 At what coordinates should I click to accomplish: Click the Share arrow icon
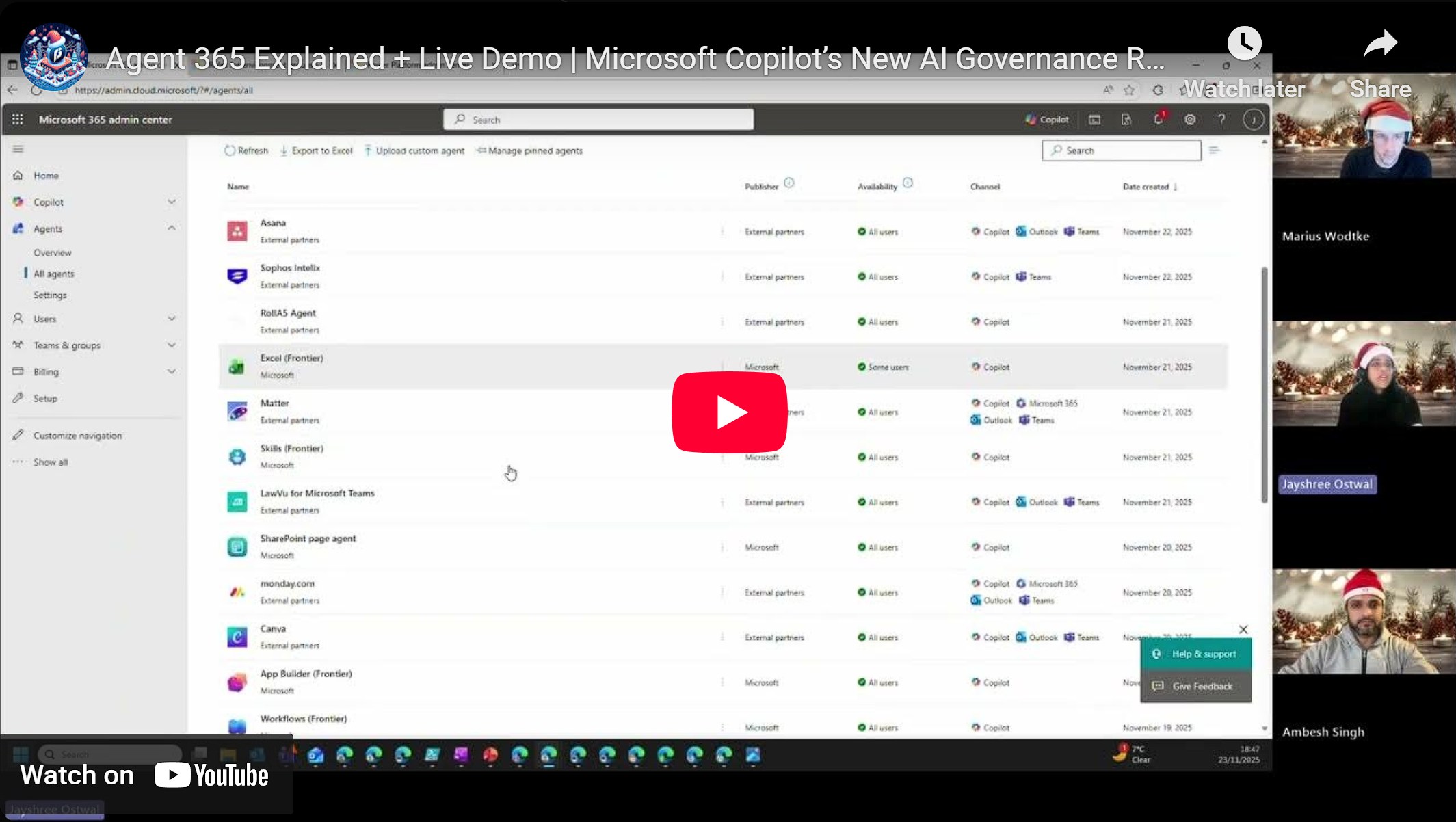[x=1379, y=44]
